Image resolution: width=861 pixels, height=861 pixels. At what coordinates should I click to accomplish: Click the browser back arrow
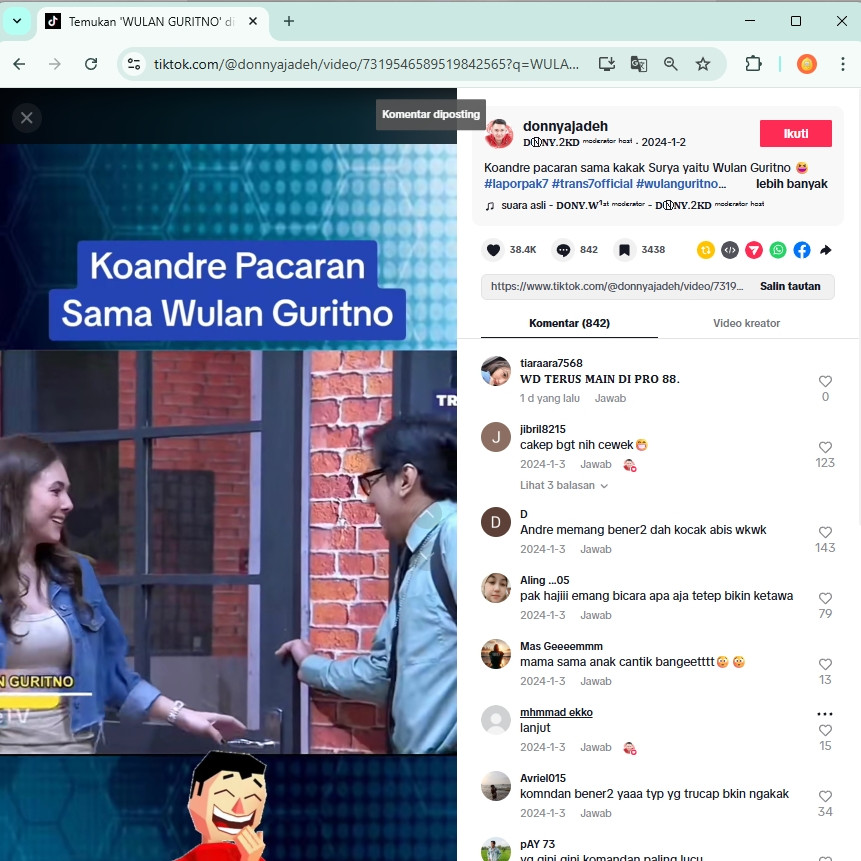coord(19,64)
